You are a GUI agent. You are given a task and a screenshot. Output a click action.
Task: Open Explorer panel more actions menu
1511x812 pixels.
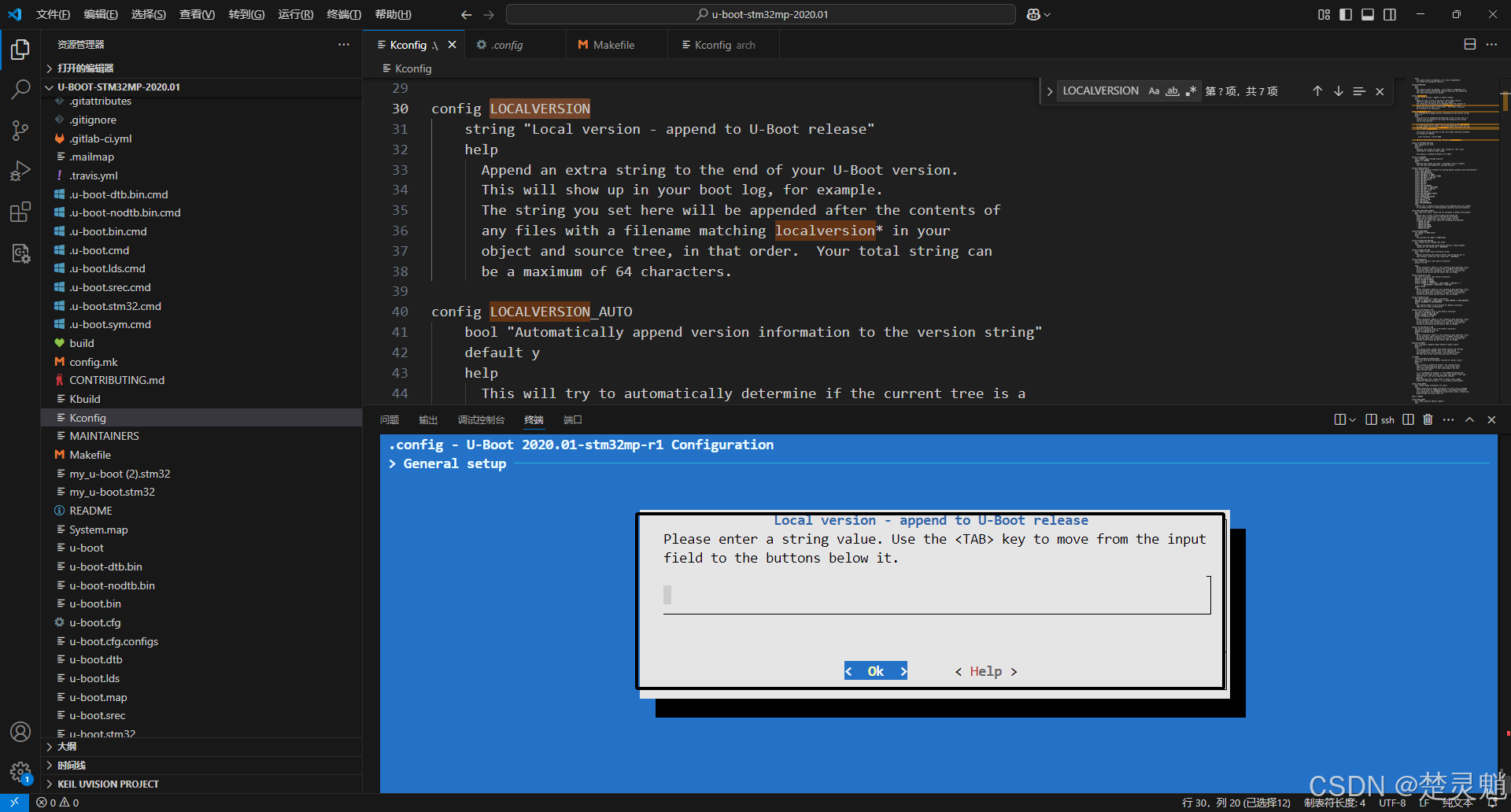(x=344, y=45)
